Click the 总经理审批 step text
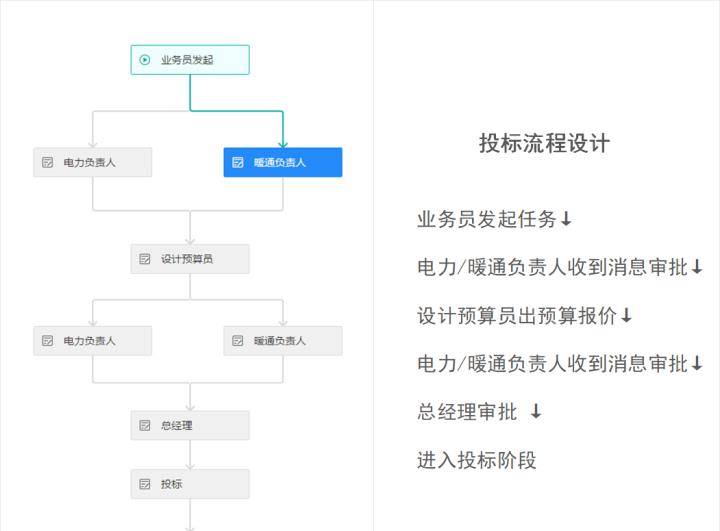The width and height of the screenshot is (720, 531). coord(468,412)
